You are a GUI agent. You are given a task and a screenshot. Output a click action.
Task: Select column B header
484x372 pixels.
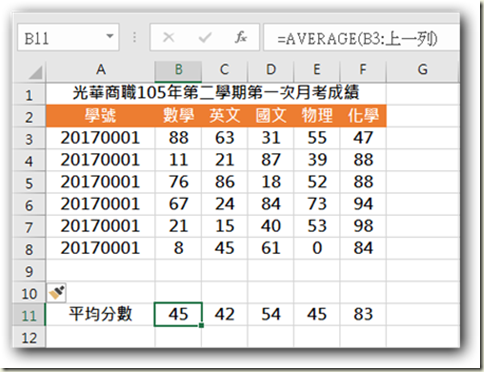click(x=178, y=71)
